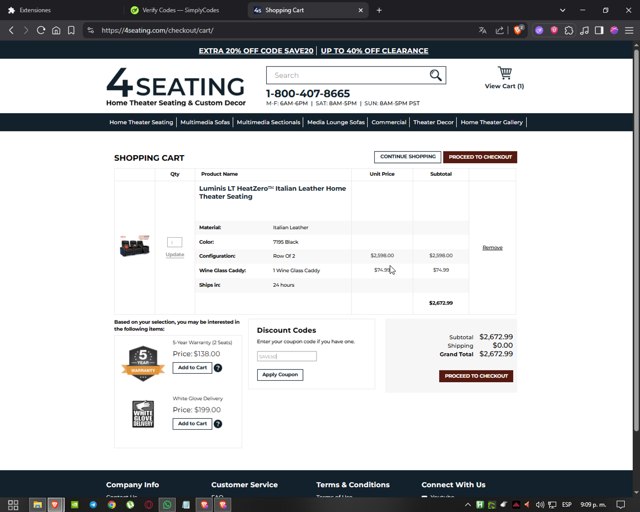Open Home Theater Gallery menu item

[x=491, y=122]
